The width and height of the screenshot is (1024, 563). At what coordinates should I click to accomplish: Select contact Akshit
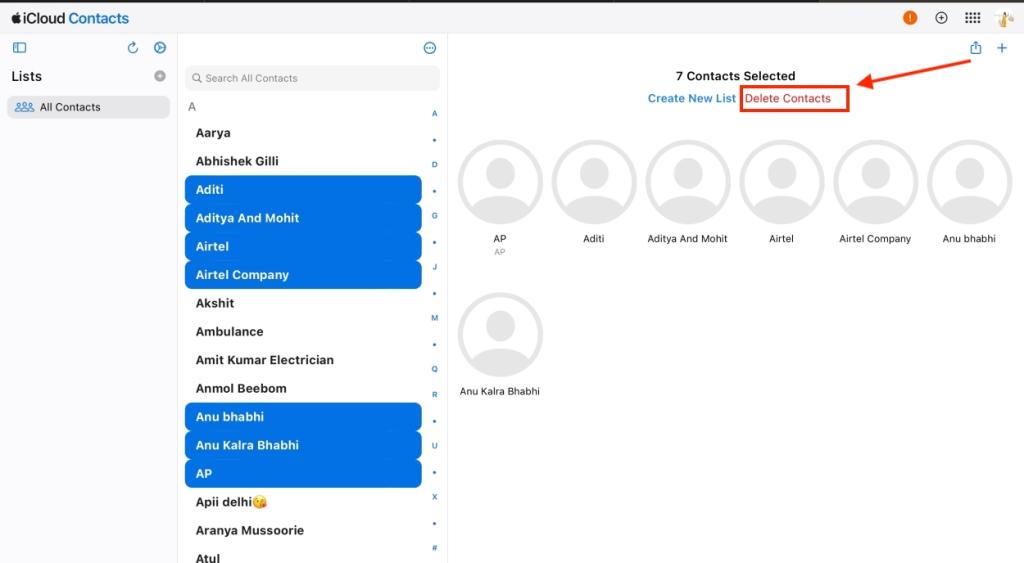coord(303,303)
